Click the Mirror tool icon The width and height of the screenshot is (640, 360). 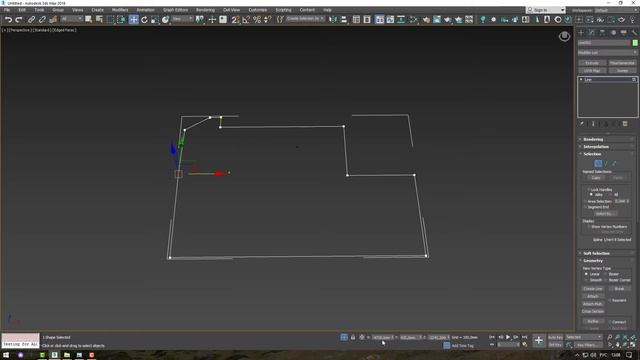click(333, 20)
